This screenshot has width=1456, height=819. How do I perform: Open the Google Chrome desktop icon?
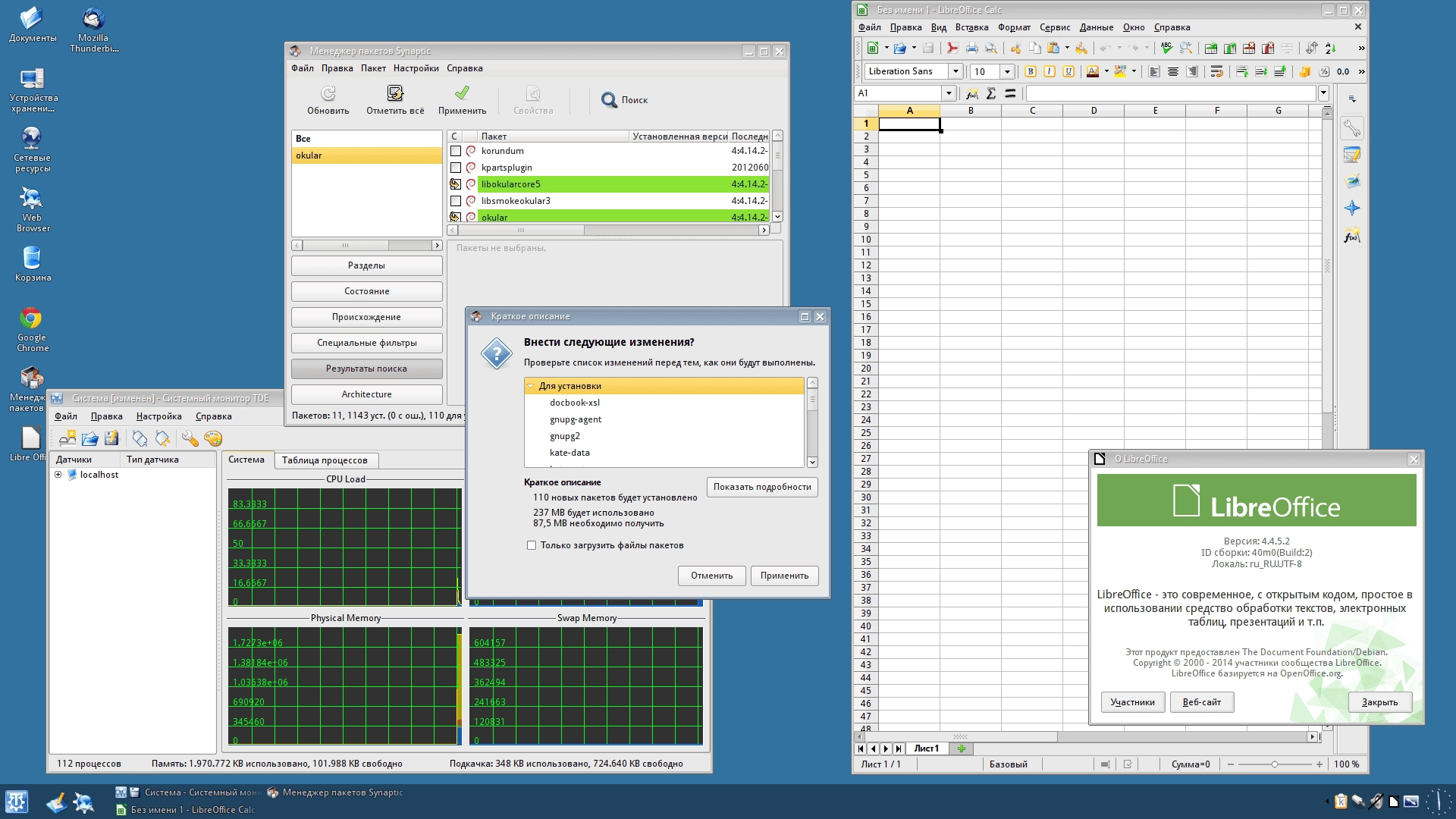(x=32, y=329)
